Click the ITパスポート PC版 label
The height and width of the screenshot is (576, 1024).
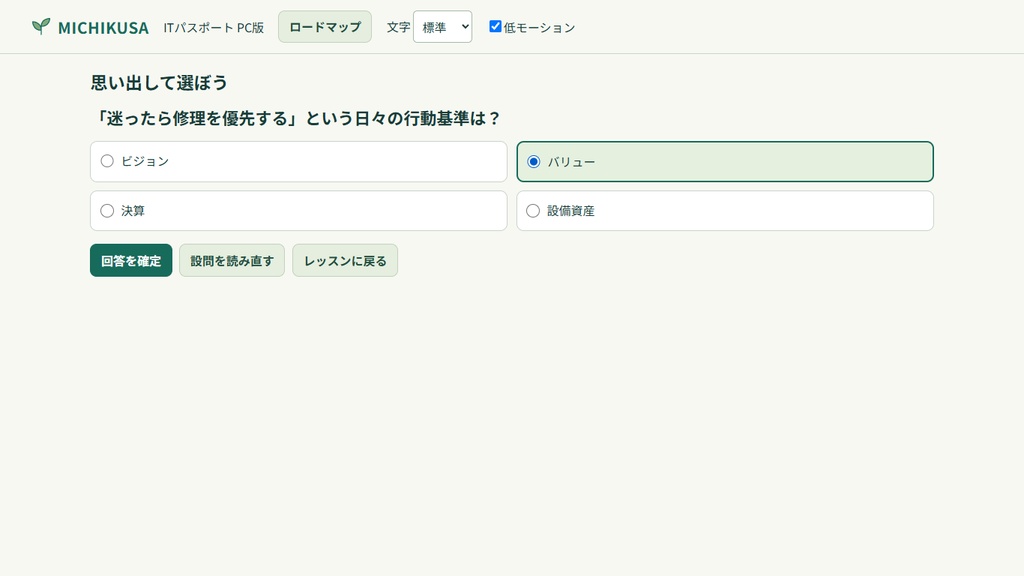coord(214,27)
